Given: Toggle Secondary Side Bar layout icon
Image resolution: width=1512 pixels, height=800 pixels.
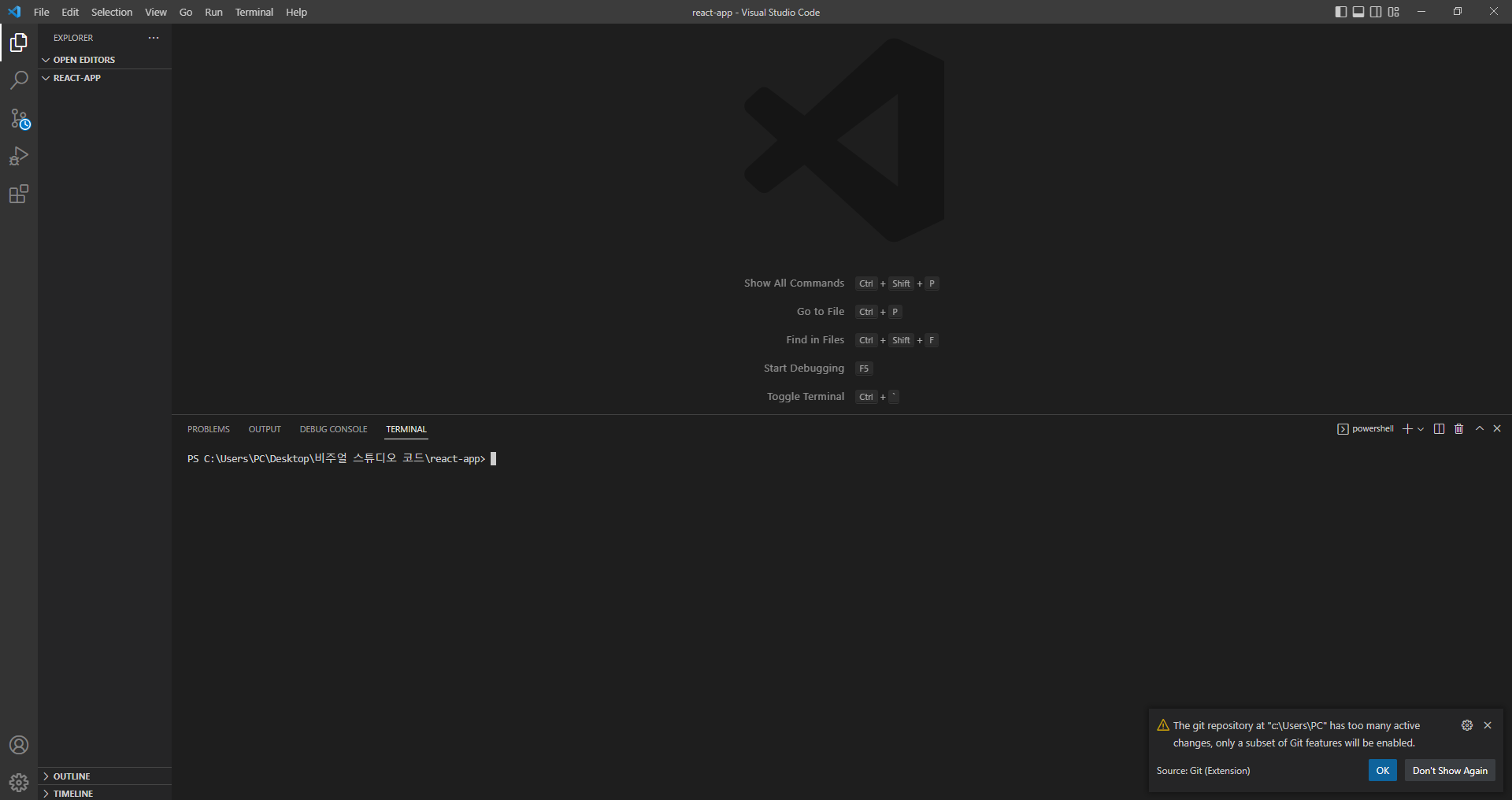Looking at the screenshot, I should (1376, 12).
